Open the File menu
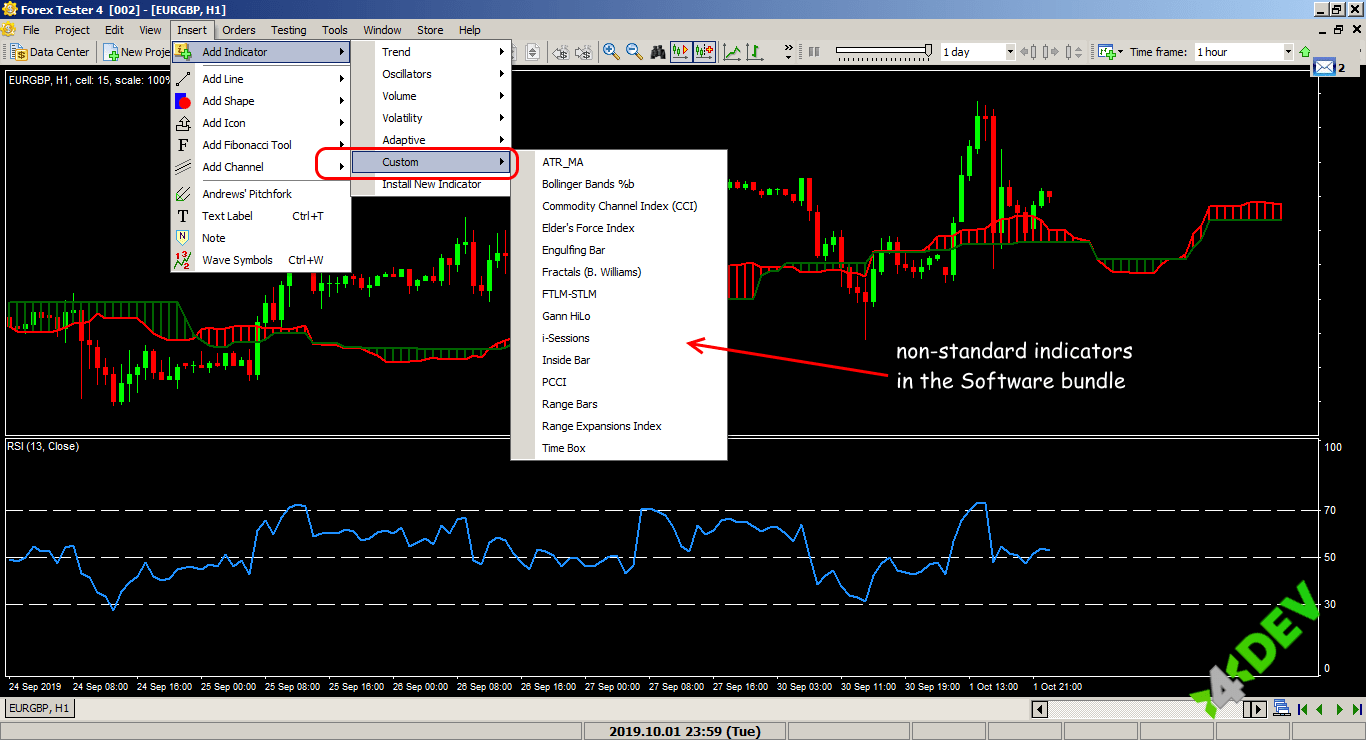 31,30
